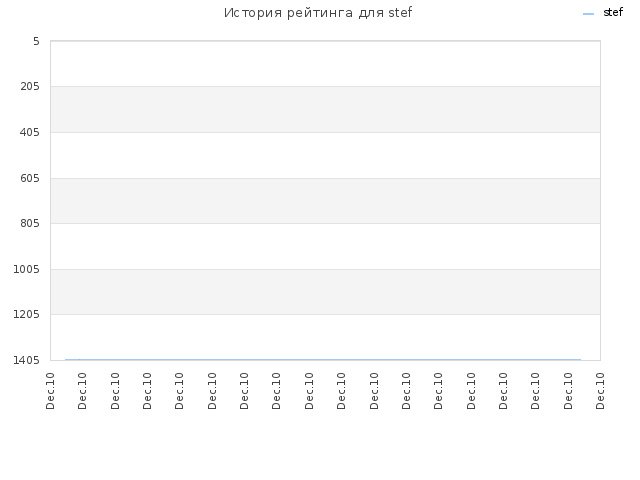The width and height of the screenshot is (640, 480).
Task: Click the white band between 5 and 205
Action: point(325,64)
